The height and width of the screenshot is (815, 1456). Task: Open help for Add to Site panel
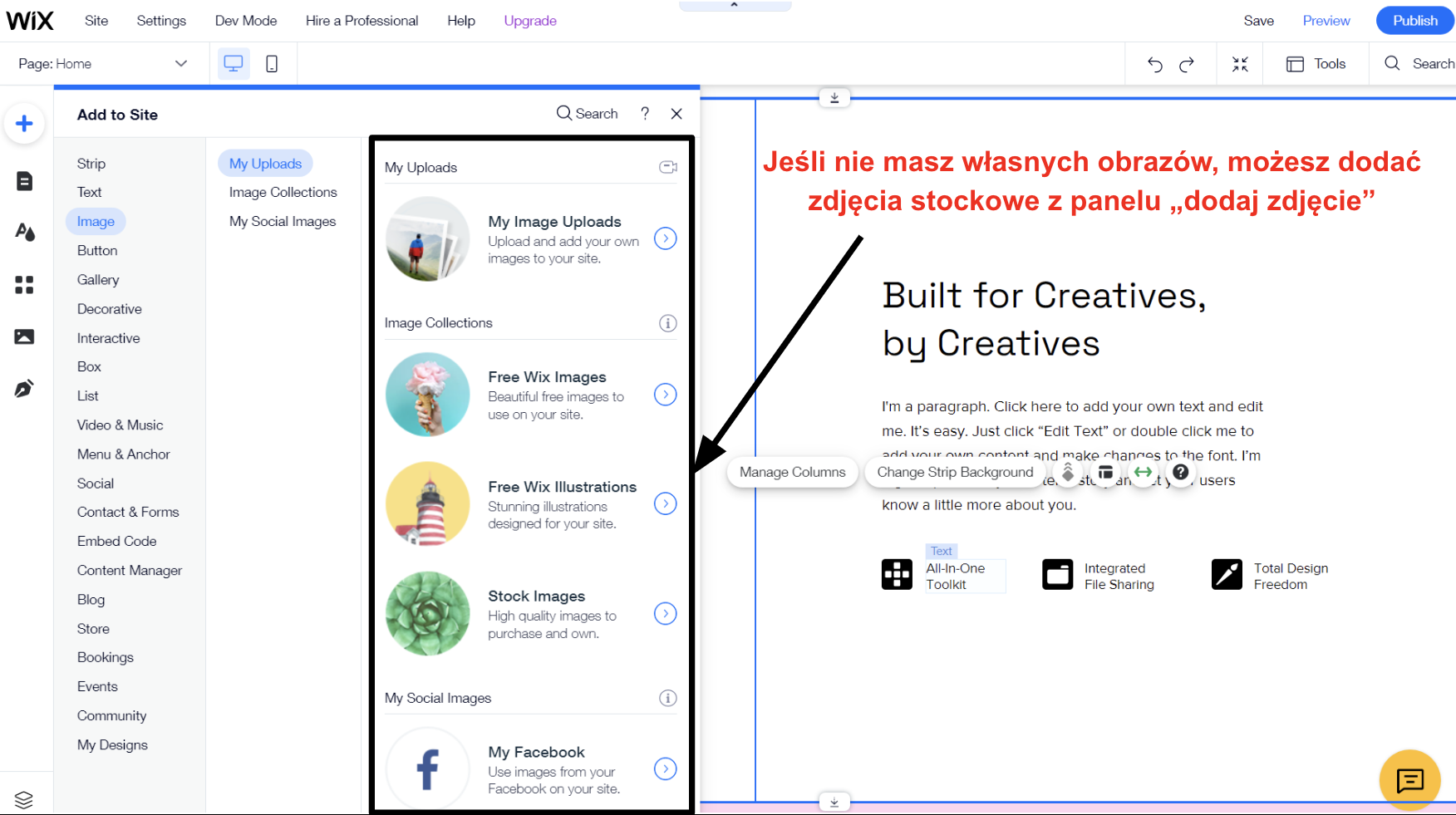pyautogui.click(x=645, y=114)
